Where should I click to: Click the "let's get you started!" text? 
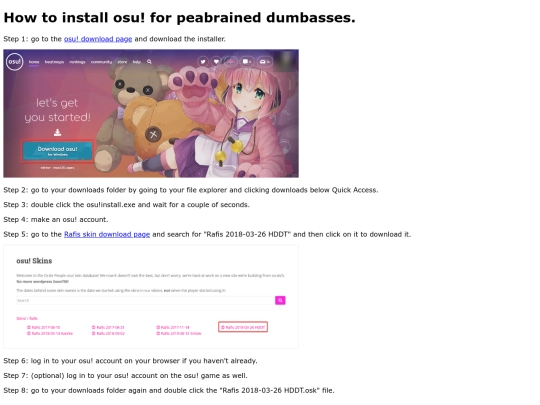coord(58,110)
